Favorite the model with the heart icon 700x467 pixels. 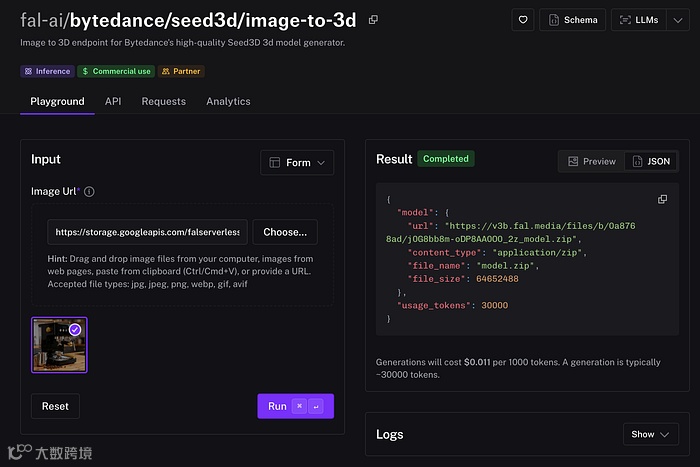(523, 20)
